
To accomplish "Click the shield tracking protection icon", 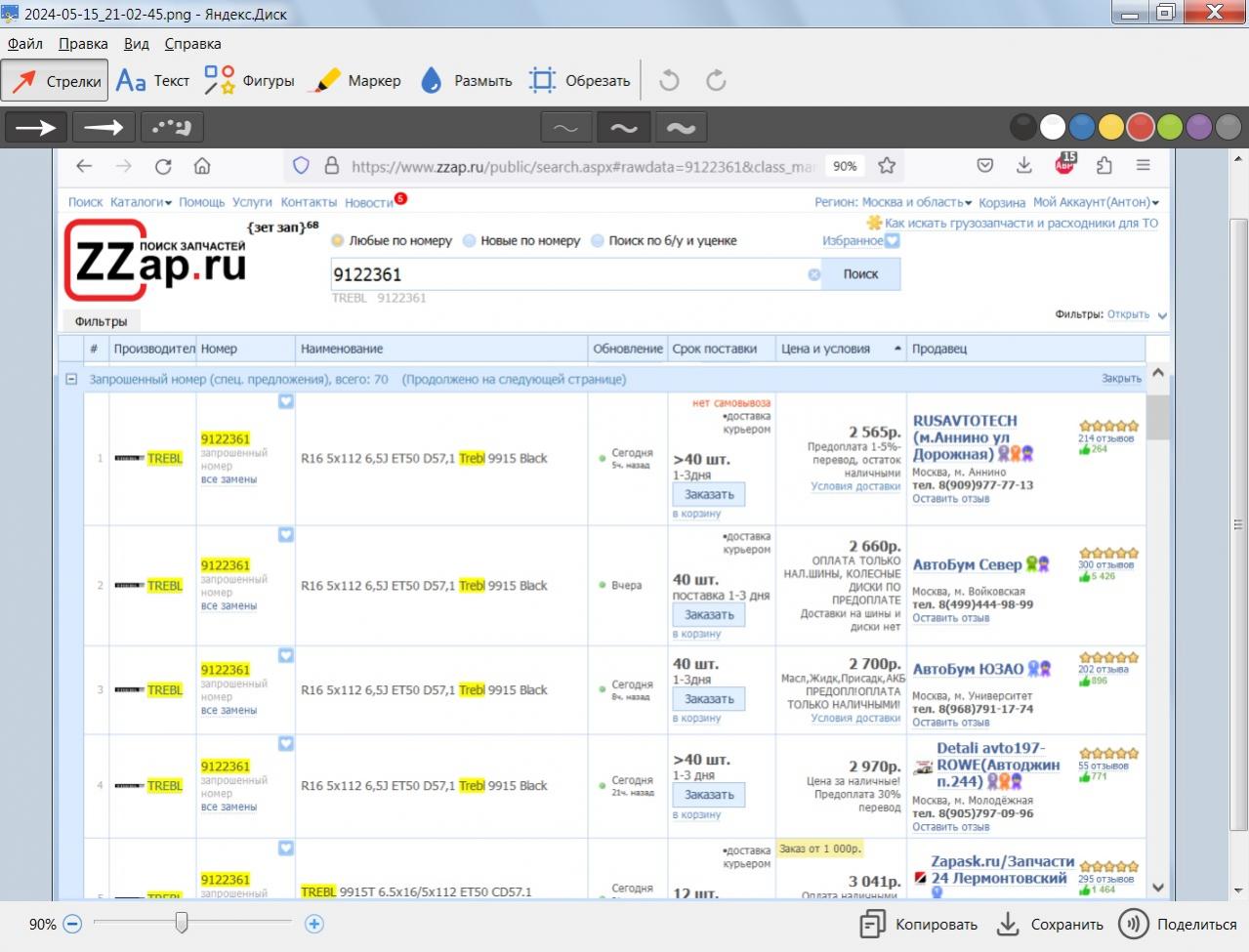I will pos(301,166).
